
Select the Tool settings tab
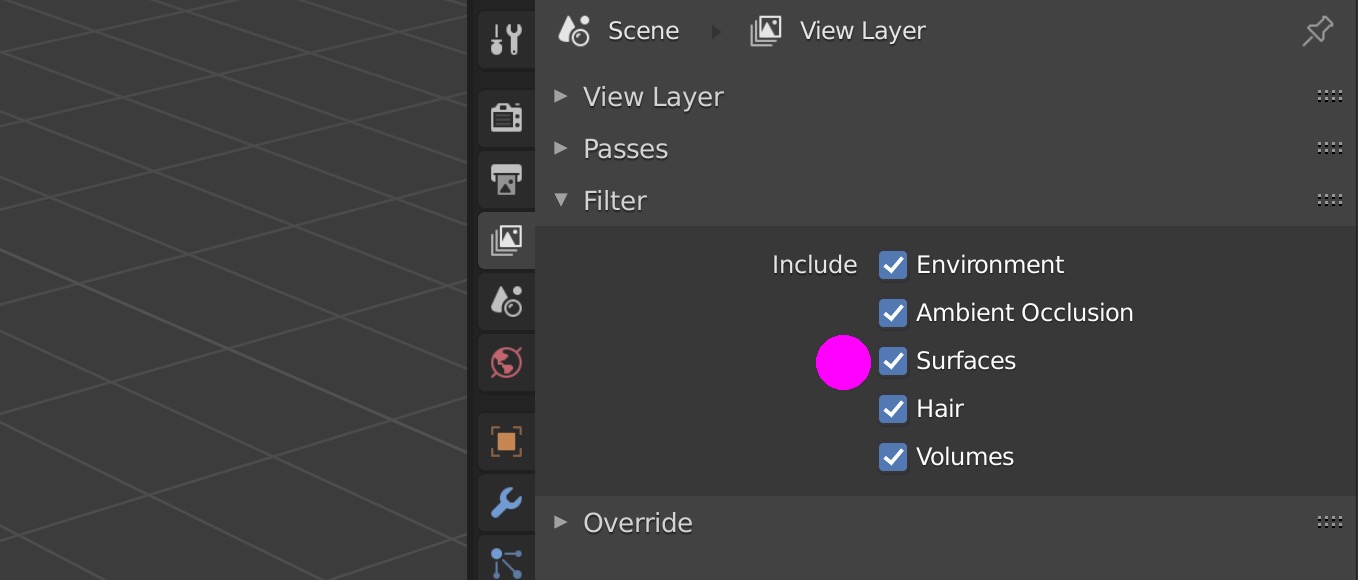[505, 40]
